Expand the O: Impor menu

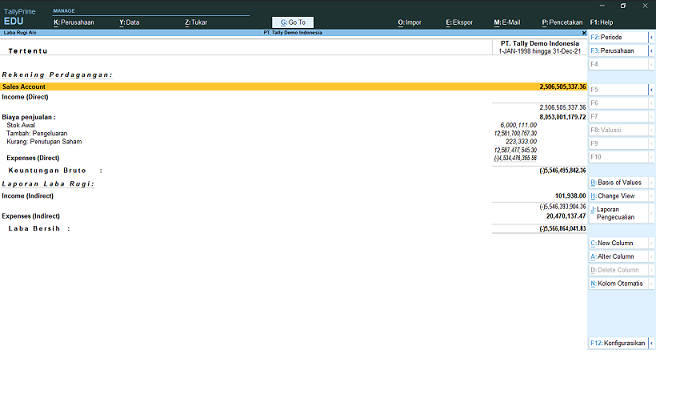410,22
